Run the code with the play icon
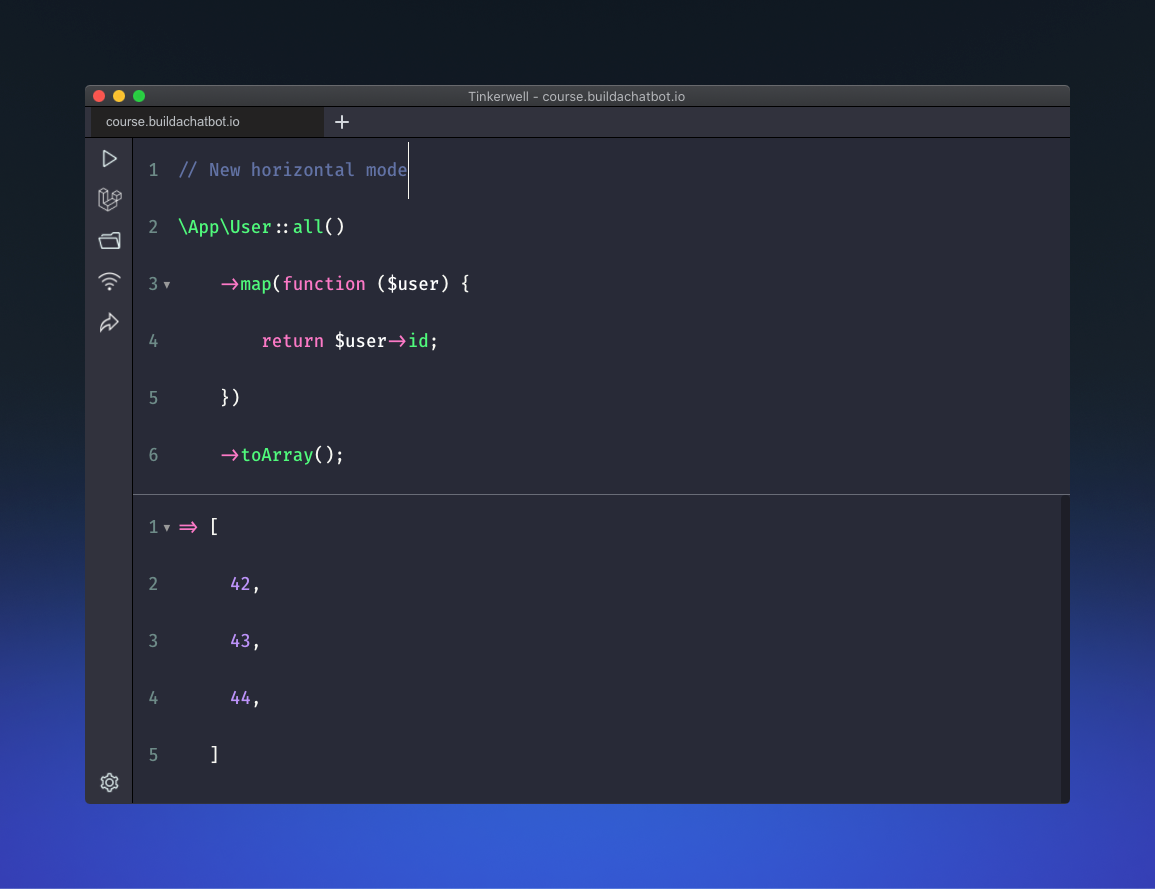 pos(110,159)
